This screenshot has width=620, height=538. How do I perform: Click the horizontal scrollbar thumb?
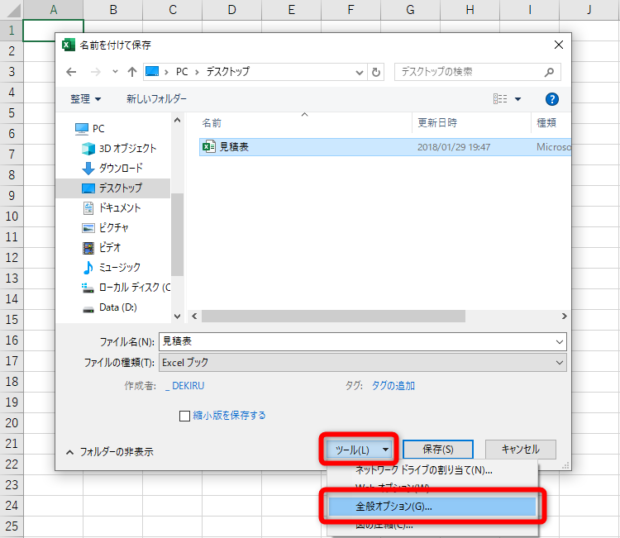pyautogui.click(x=333, y=316)
